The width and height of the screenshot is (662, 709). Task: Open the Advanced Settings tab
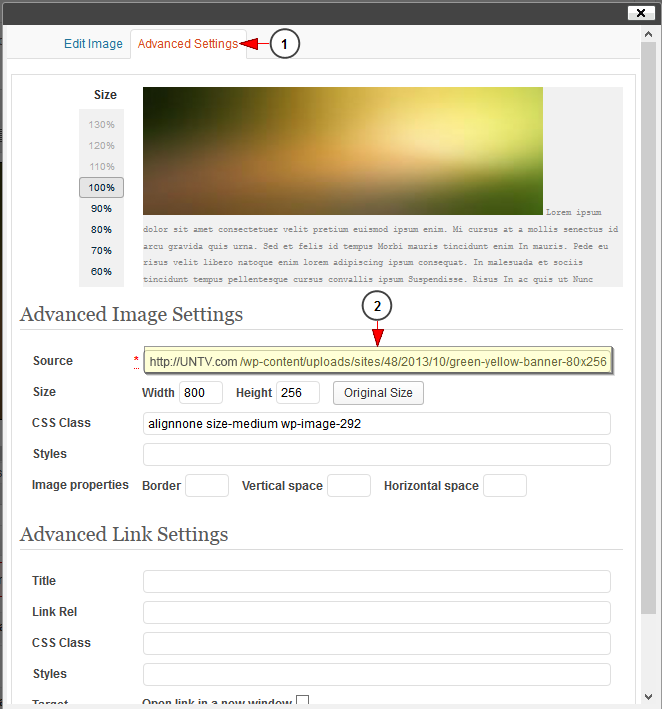pyautogui.click(x=188, y=44)
